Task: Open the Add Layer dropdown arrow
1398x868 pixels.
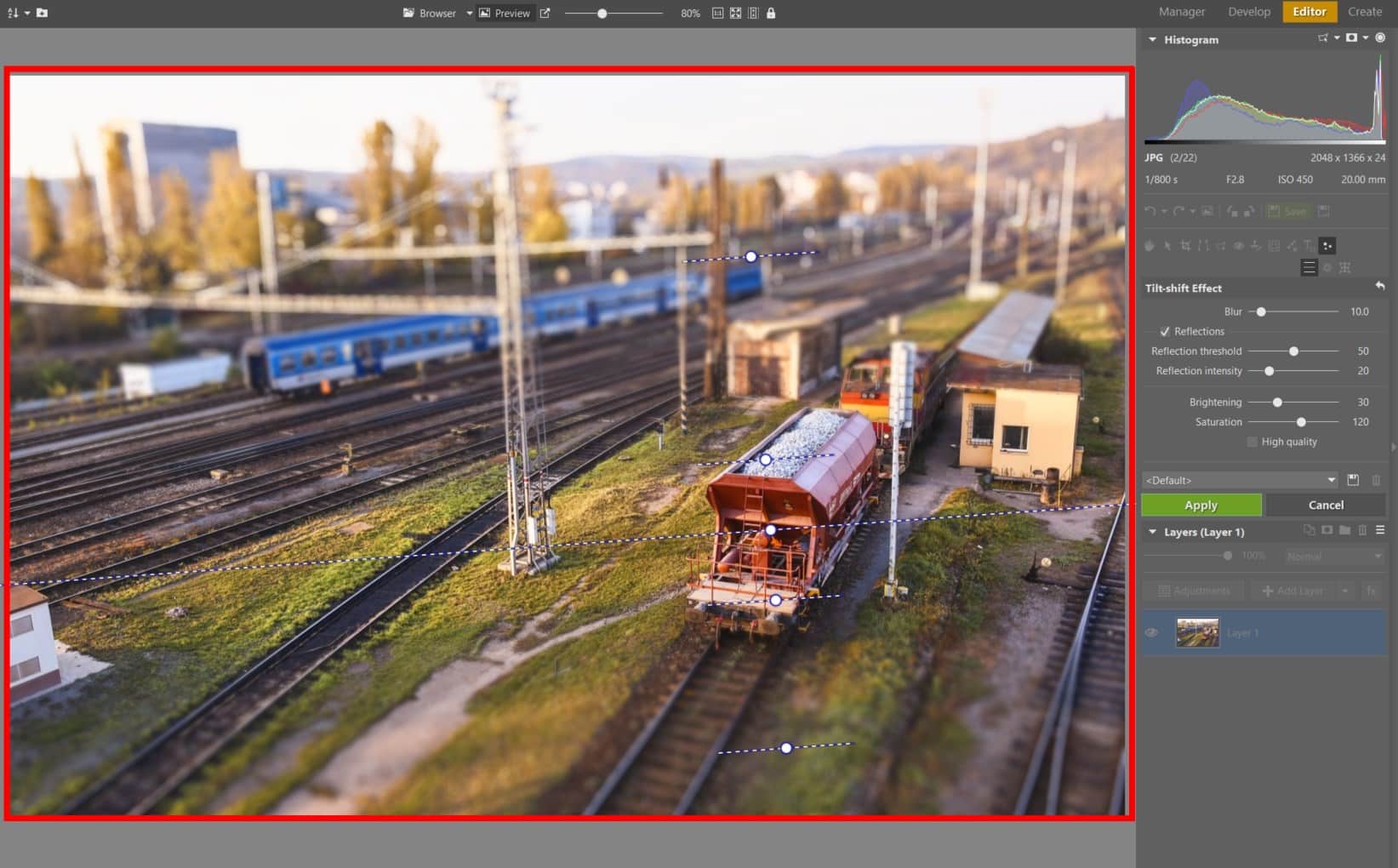Action: click(1344, 591)
